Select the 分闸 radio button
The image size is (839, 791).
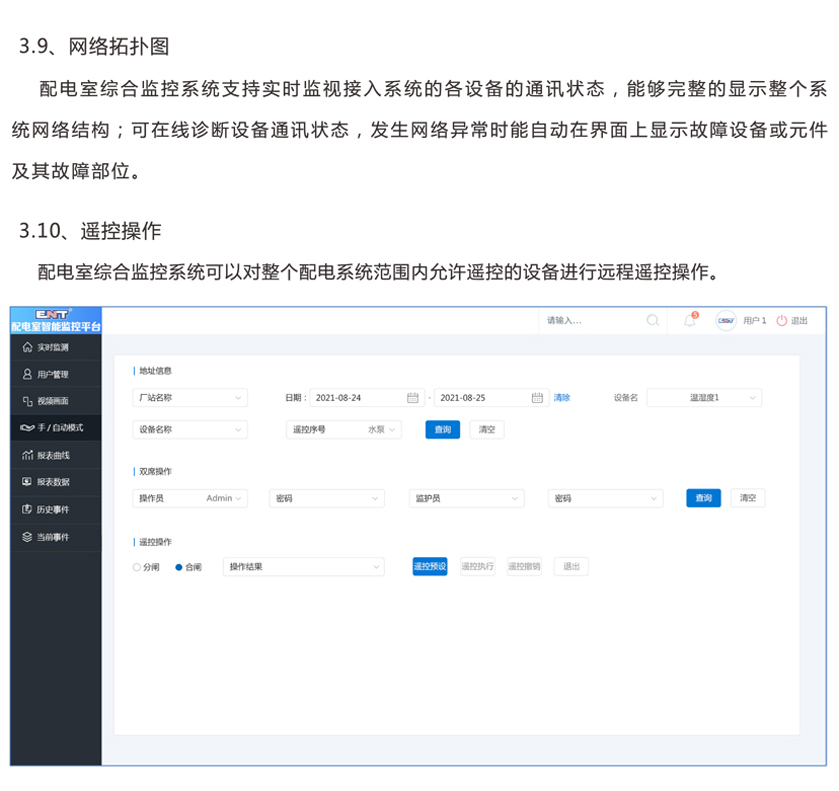(x=137, y=567)
